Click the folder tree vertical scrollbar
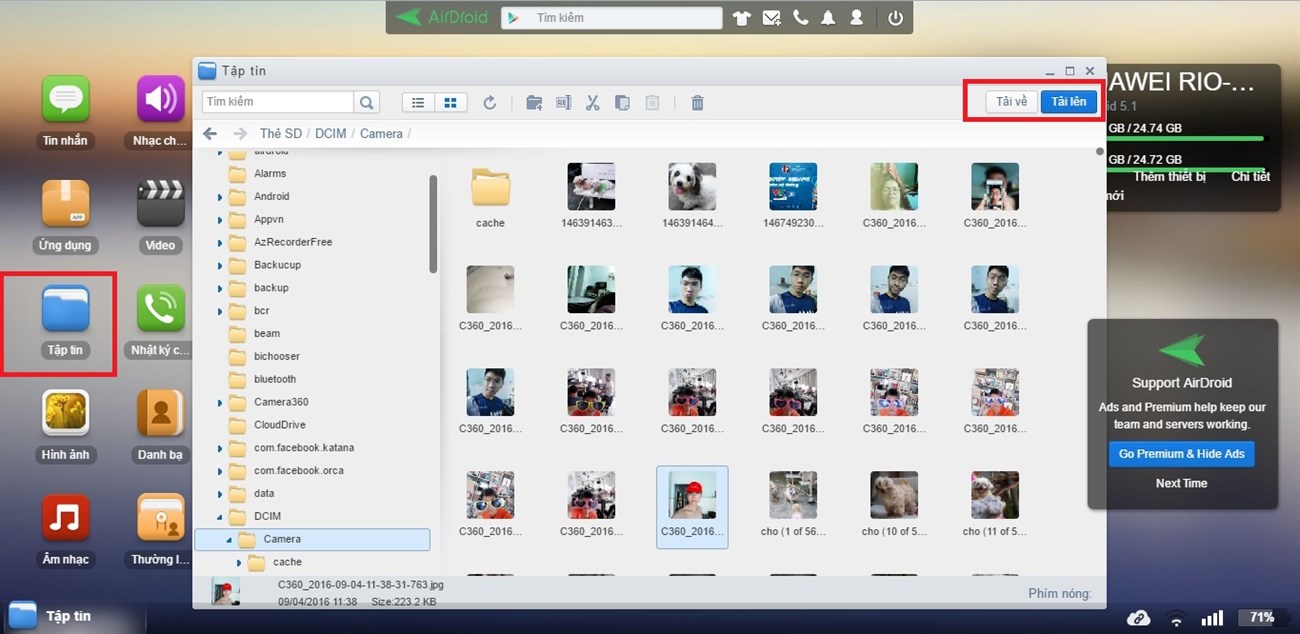This screenshot has width=1300, height=634. [433, 223]
